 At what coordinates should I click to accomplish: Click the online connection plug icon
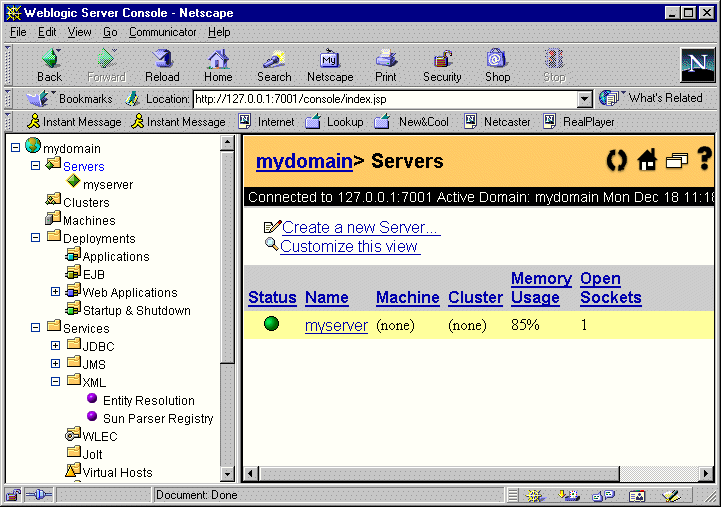tap(39, 495)
